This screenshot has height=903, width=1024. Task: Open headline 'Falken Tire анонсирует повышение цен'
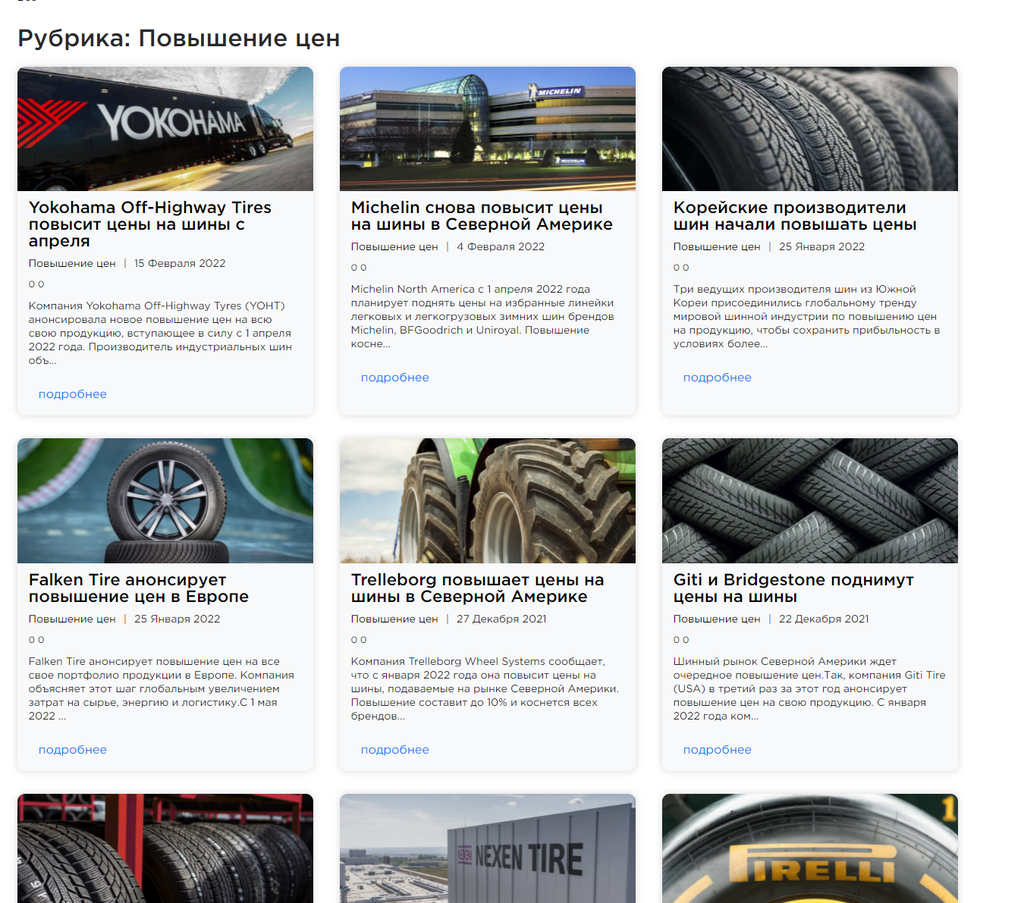[138, 588]
